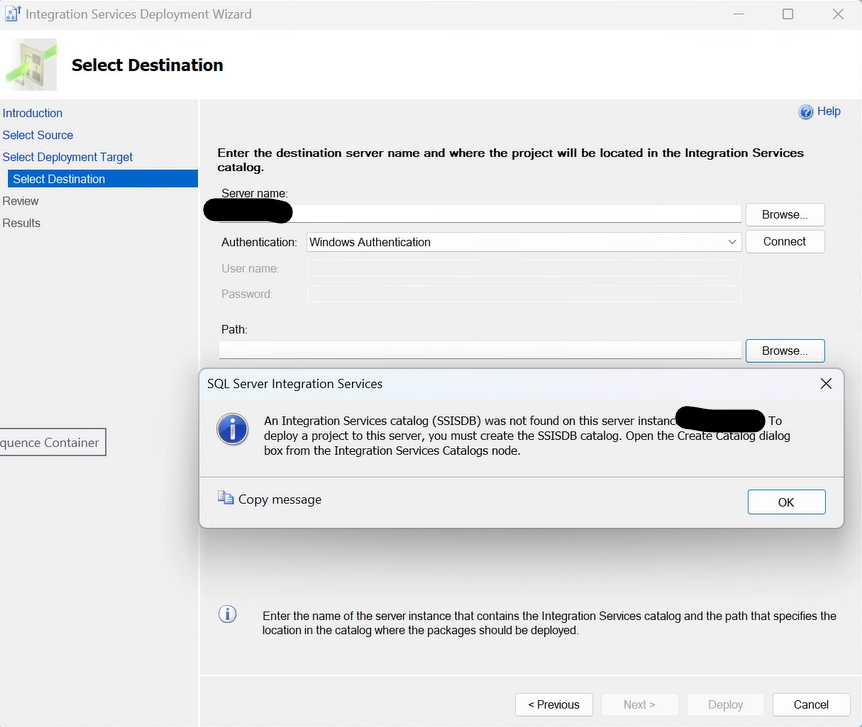Click the 'Select Destination' heading text
The height and width of the screenshot is (727, 862).
pos(147,65)
